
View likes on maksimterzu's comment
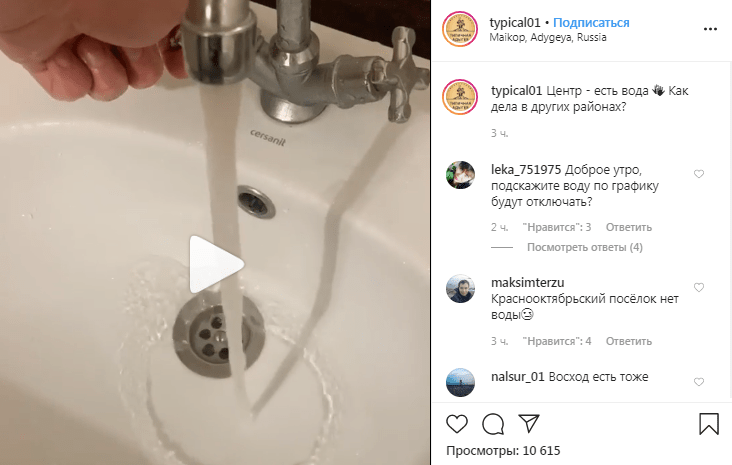click(x=556, y=341)
